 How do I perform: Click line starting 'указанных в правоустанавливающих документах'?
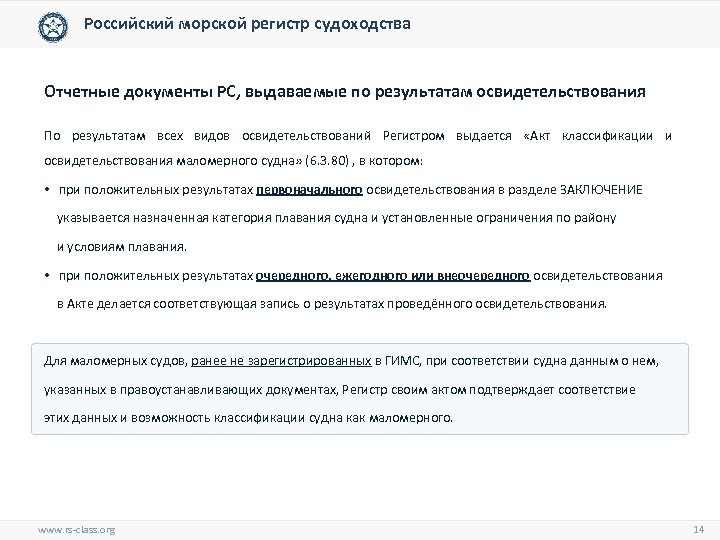coord(339,390)
